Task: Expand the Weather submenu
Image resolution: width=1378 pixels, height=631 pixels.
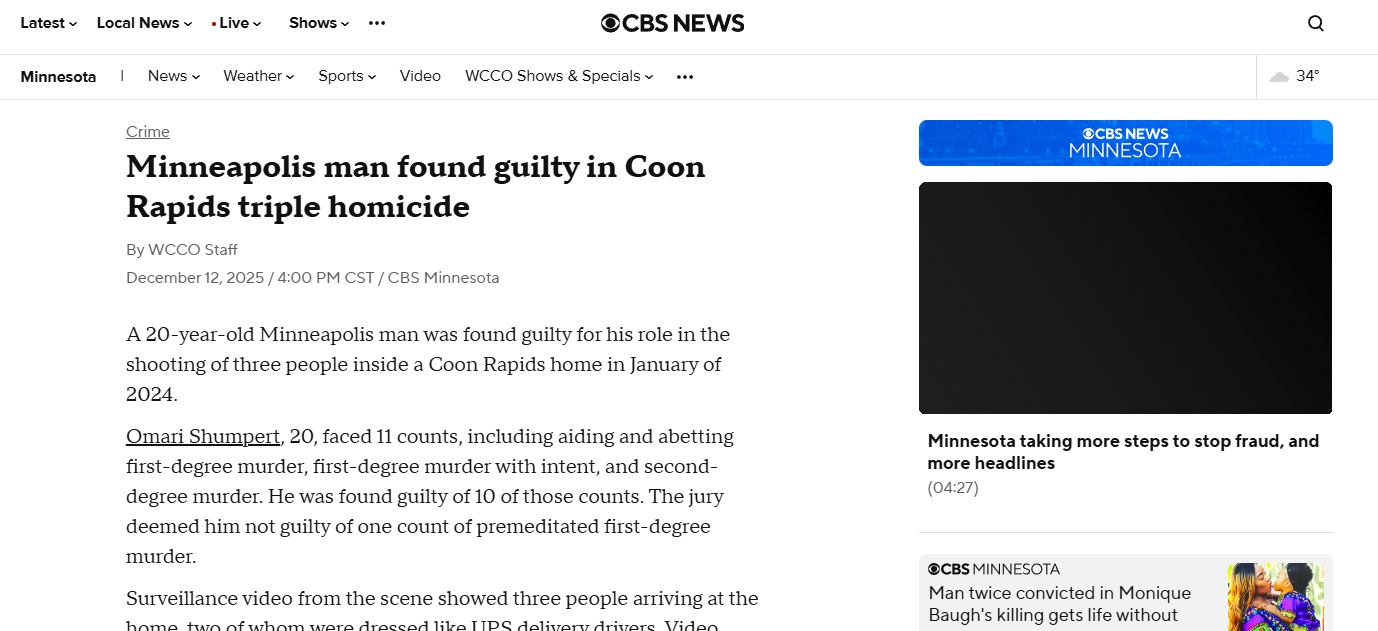Action: click(x=258, y=76)
